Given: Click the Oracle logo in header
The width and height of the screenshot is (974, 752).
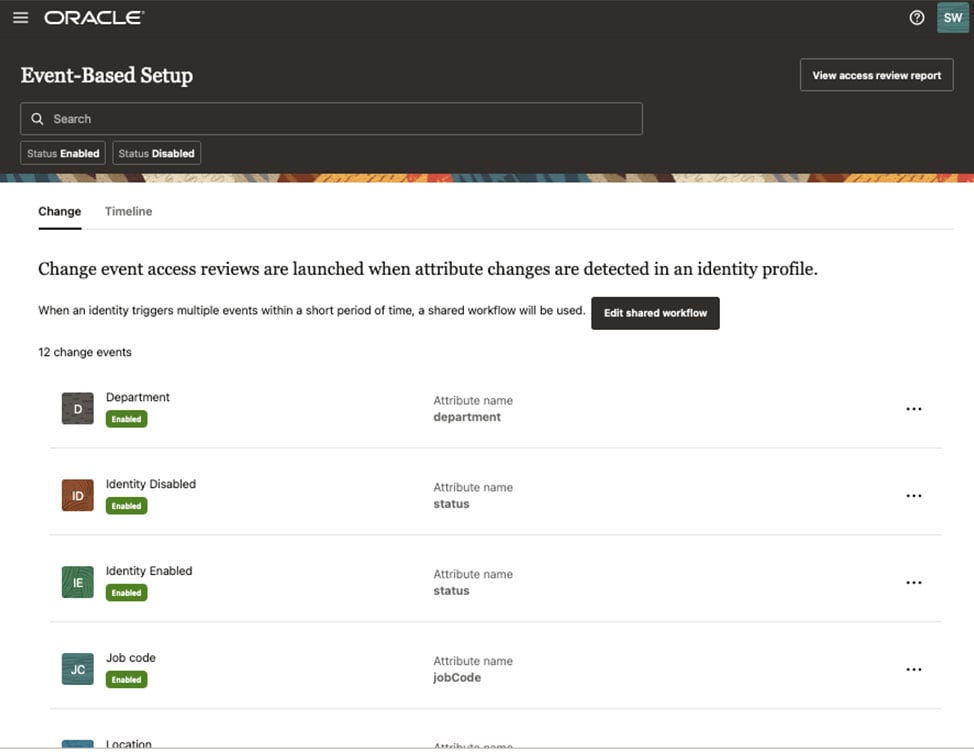Looking at the screenshot, I should point(94,18).
